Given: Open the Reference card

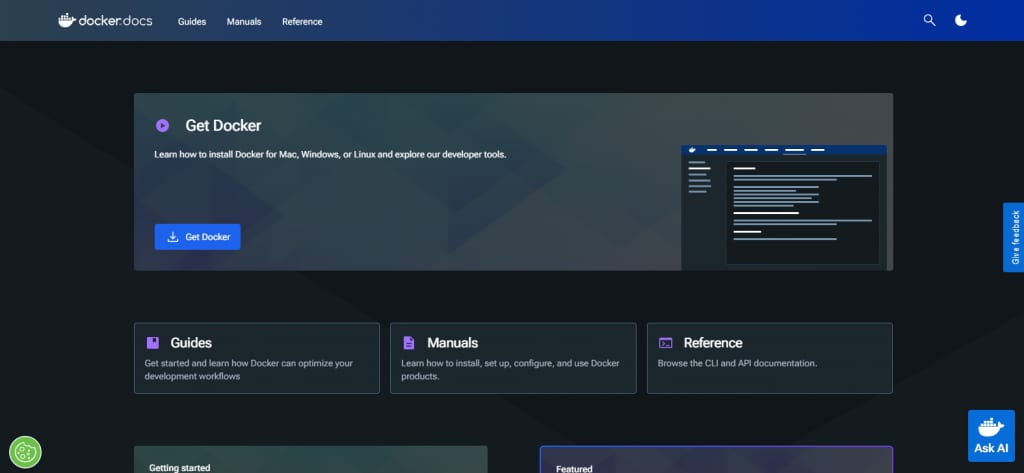Looking at the screenshot, I should pos(770,358).
